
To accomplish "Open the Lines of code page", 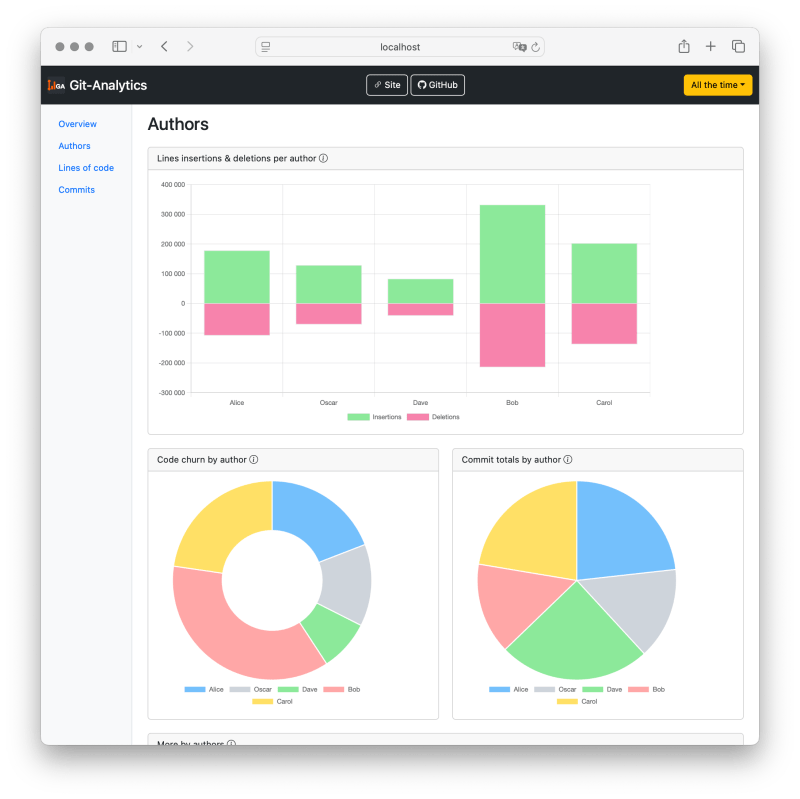I will pos(86,168).
